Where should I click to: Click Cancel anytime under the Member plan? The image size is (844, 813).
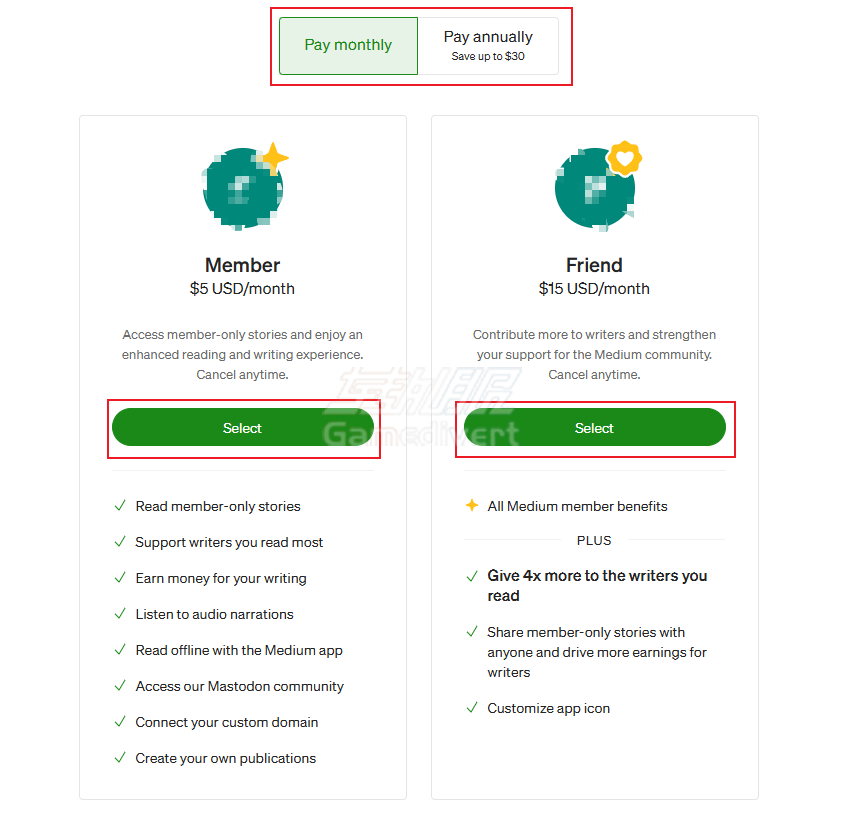point(242,374)
